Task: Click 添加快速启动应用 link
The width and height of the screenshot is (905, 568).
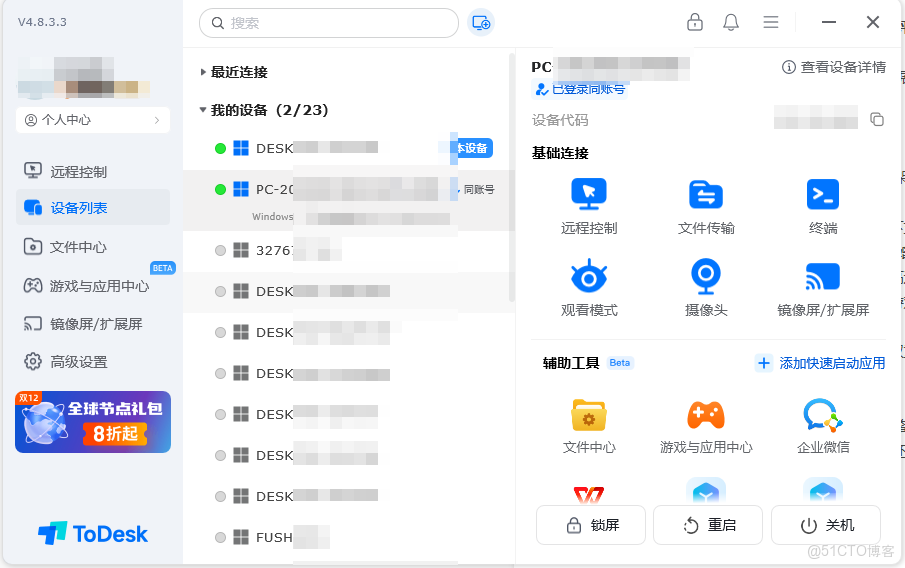Action: (820, 363)
